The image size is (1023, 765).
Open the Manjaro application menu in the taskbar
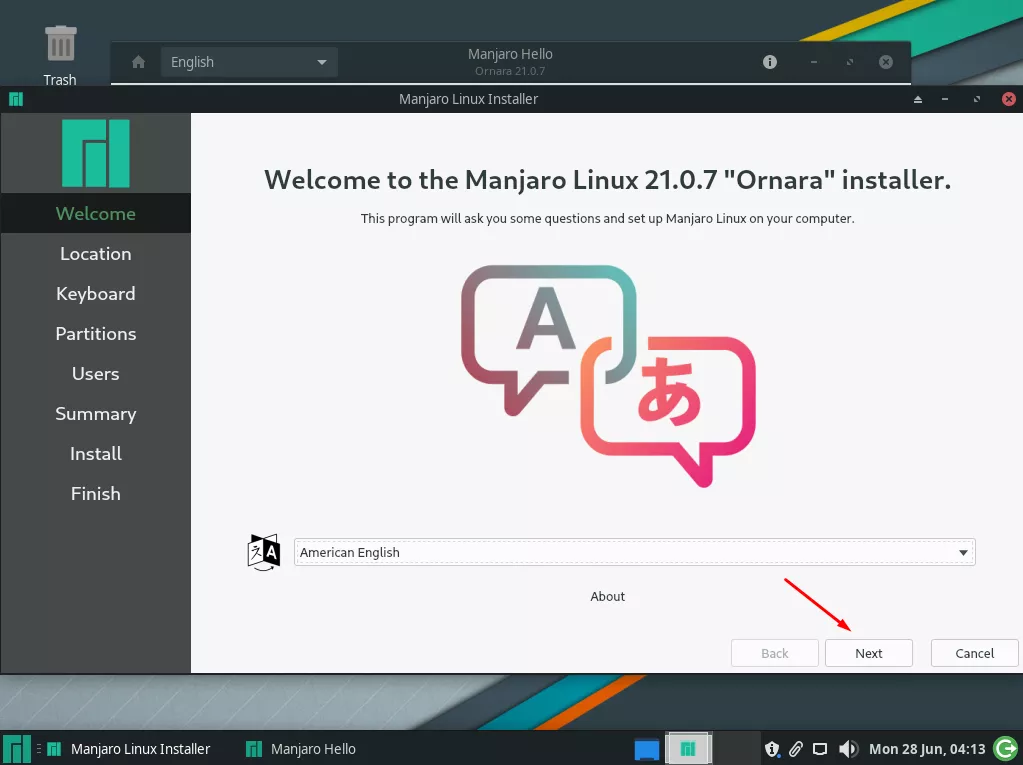pos(16,749)
